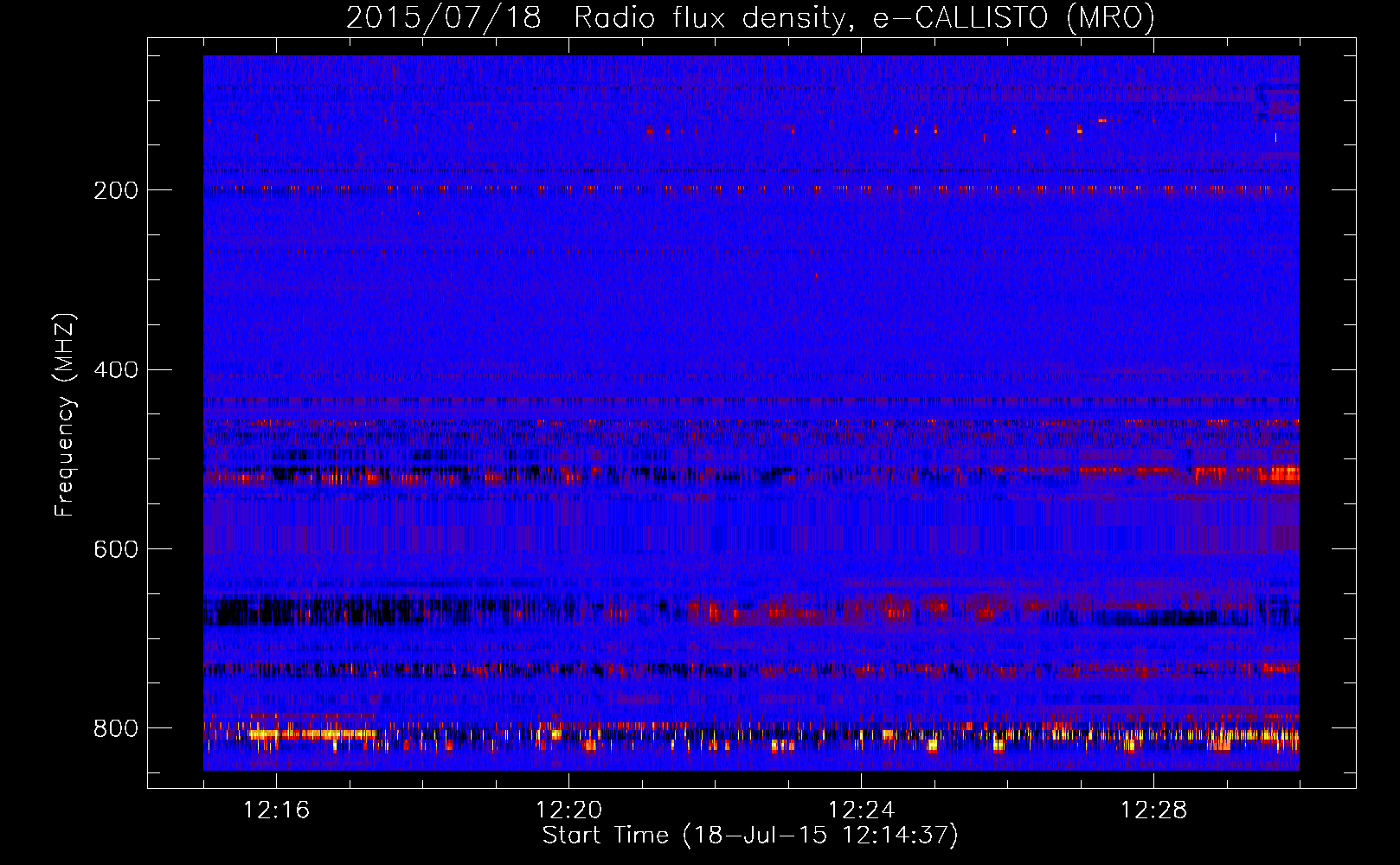Viewport: 1400px width, 865px height.
Task: Click the 12:20 time tick label
Action: [568, 810]
